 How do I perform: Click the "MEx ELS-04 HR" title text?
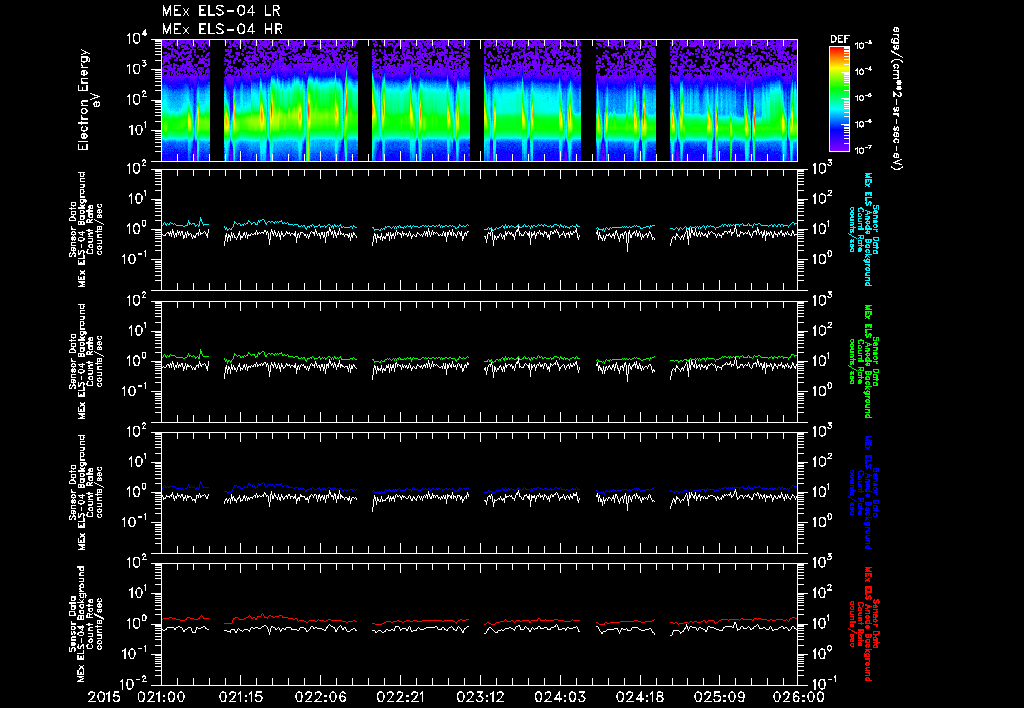click(x=222, y=29)
